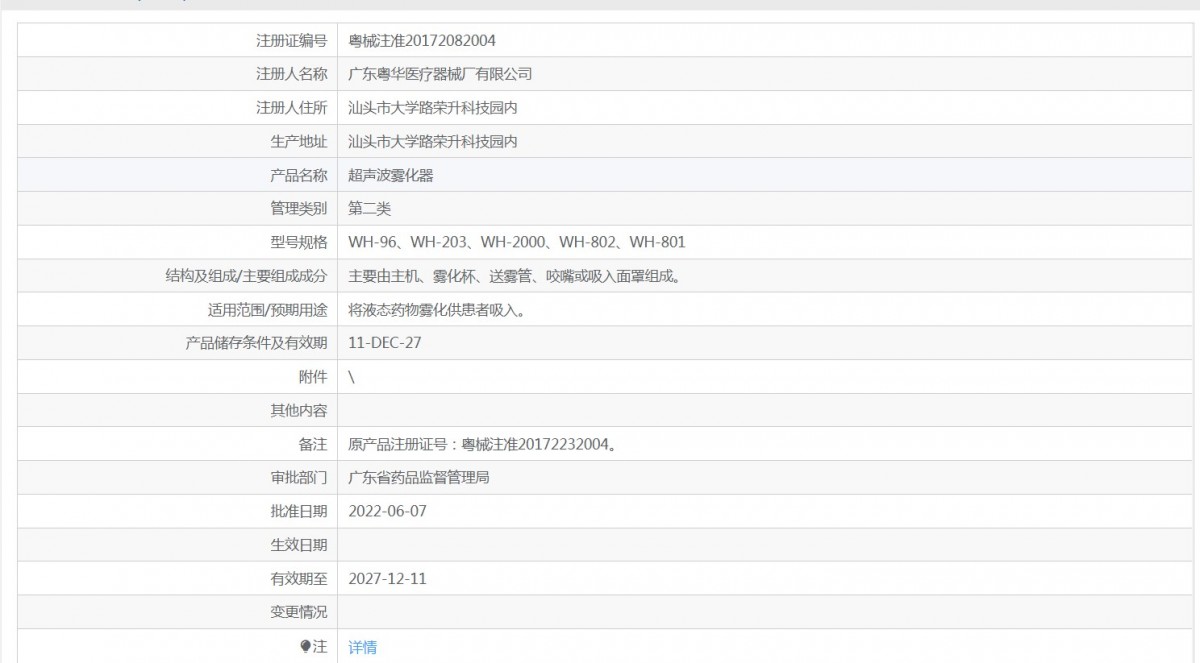The image size is (1200, 663).
Task: Select approval date 2022-06-07
Action: pyautogui.click(x=387, y=511)
